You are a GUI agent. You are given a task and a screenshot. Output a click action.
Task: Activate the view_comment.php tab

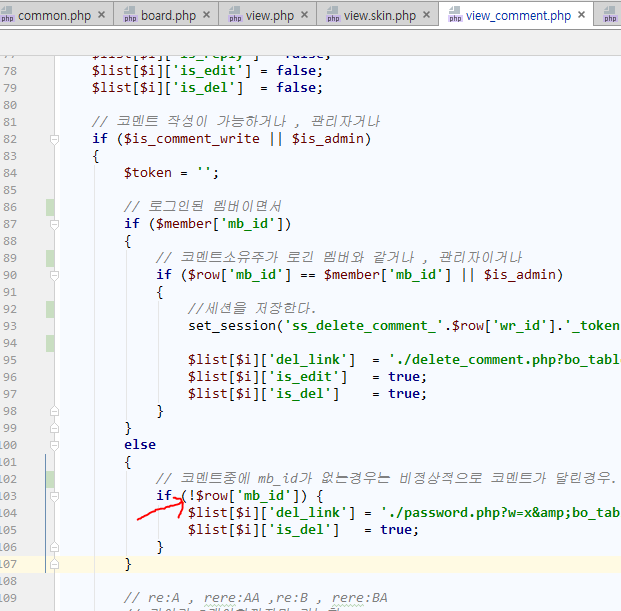[518, 16]
